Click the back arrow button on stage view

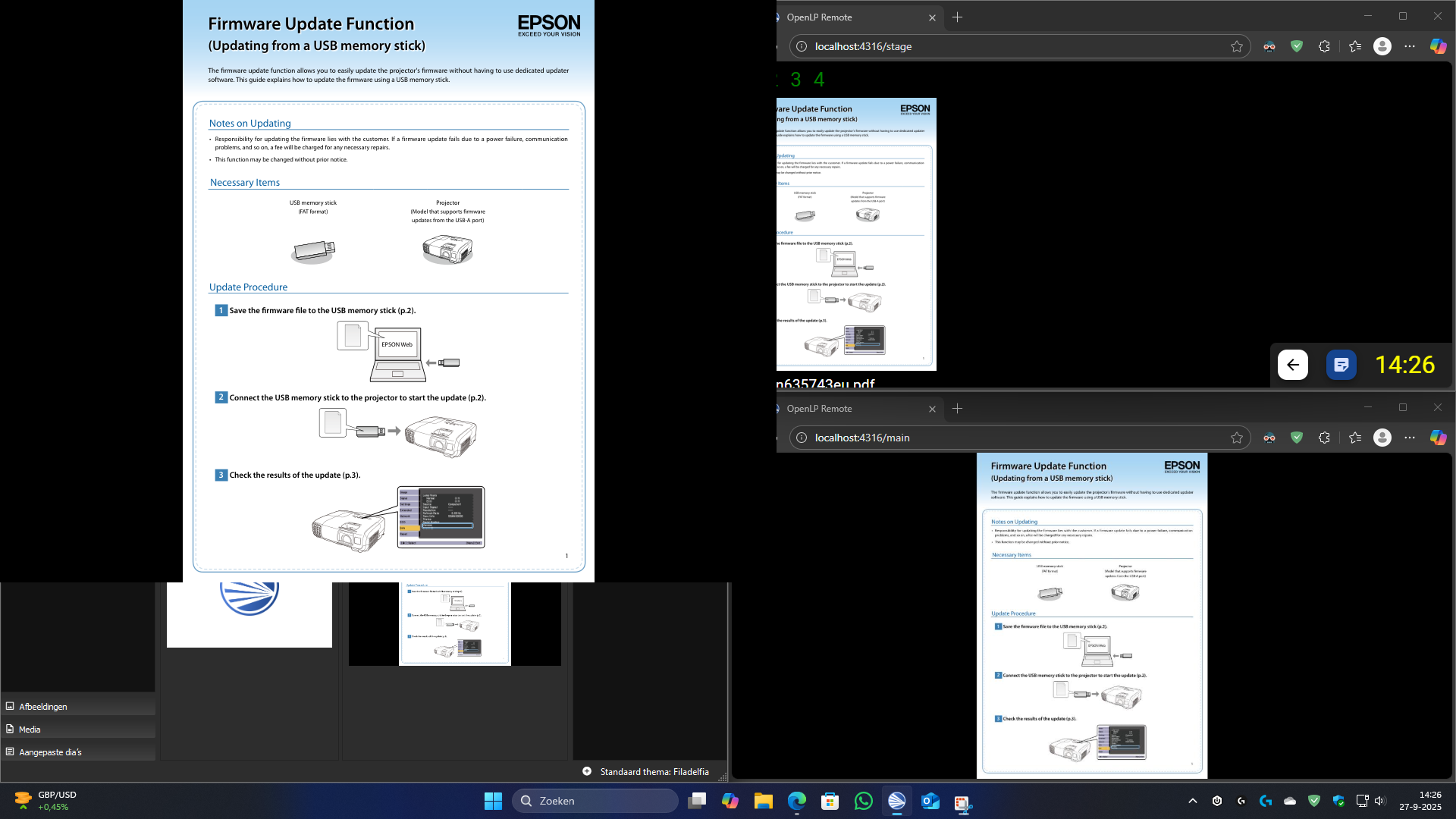[x=1292, y=365]
